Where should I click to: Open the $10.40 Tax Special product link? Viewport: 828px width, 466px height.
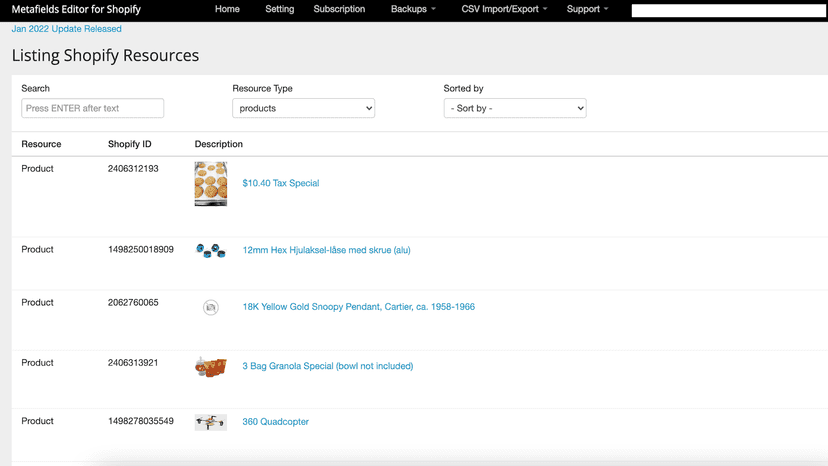pos(280,183)
